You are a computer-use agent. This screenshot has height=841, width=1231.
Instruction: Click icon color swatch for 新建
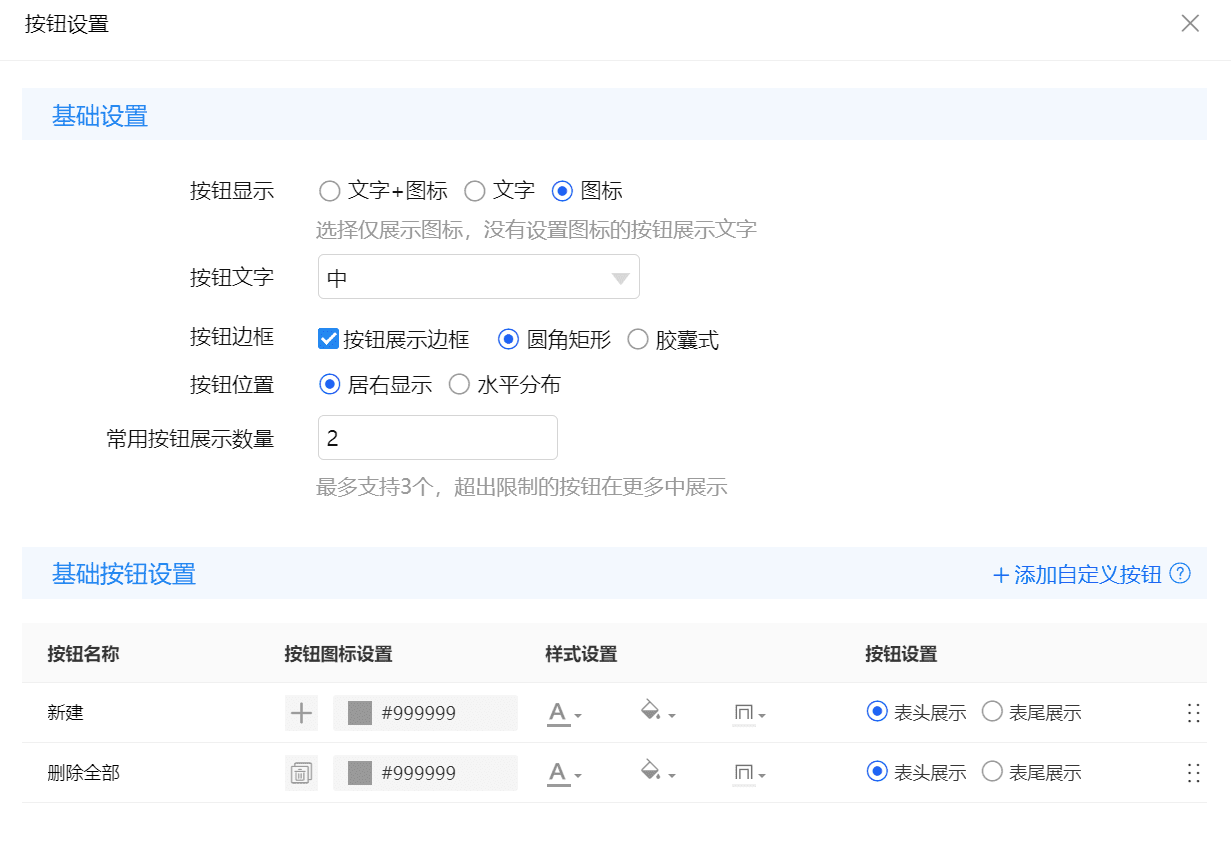(360, 713)
